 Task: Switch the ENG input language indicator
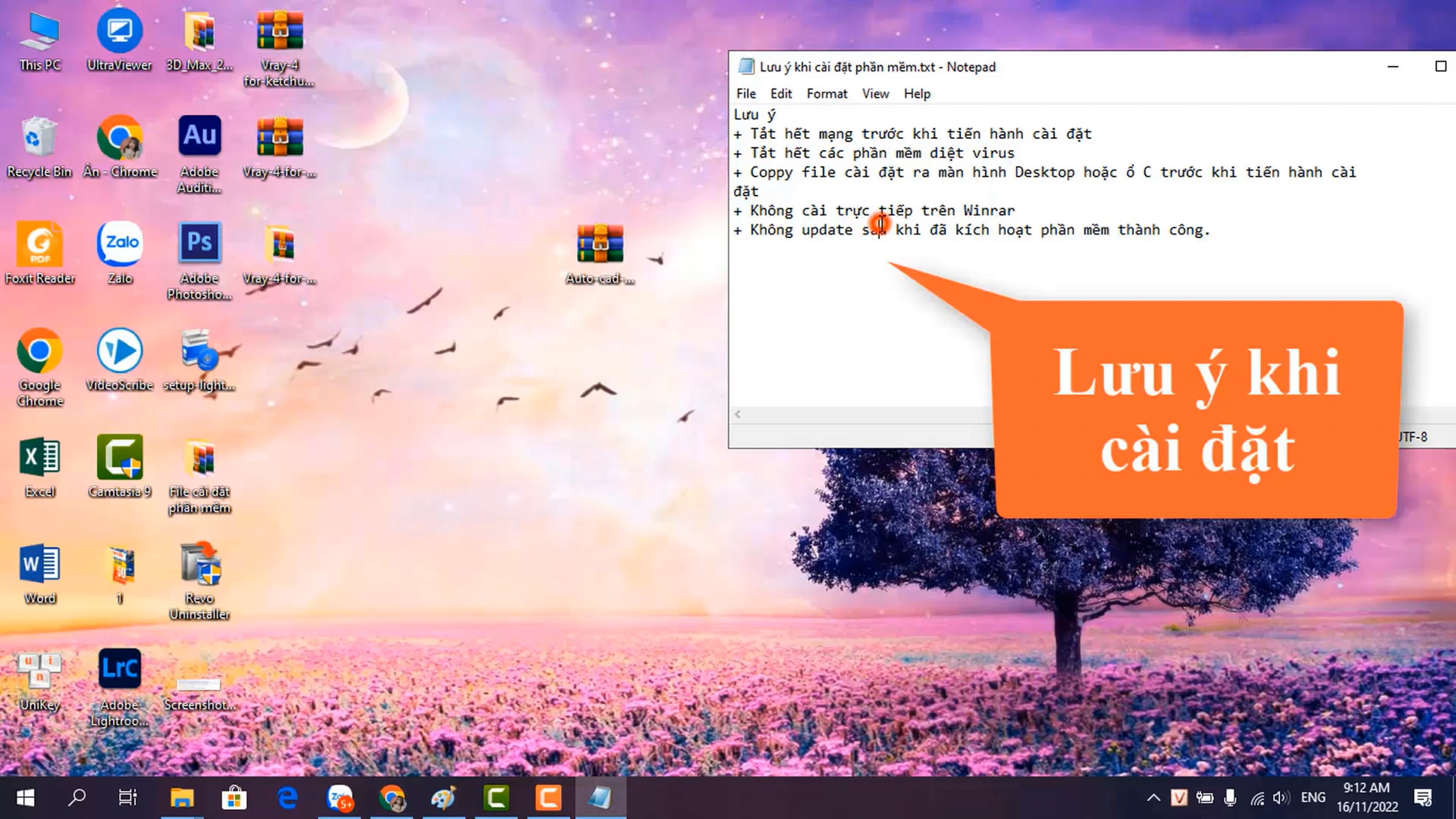(1313, 798)
